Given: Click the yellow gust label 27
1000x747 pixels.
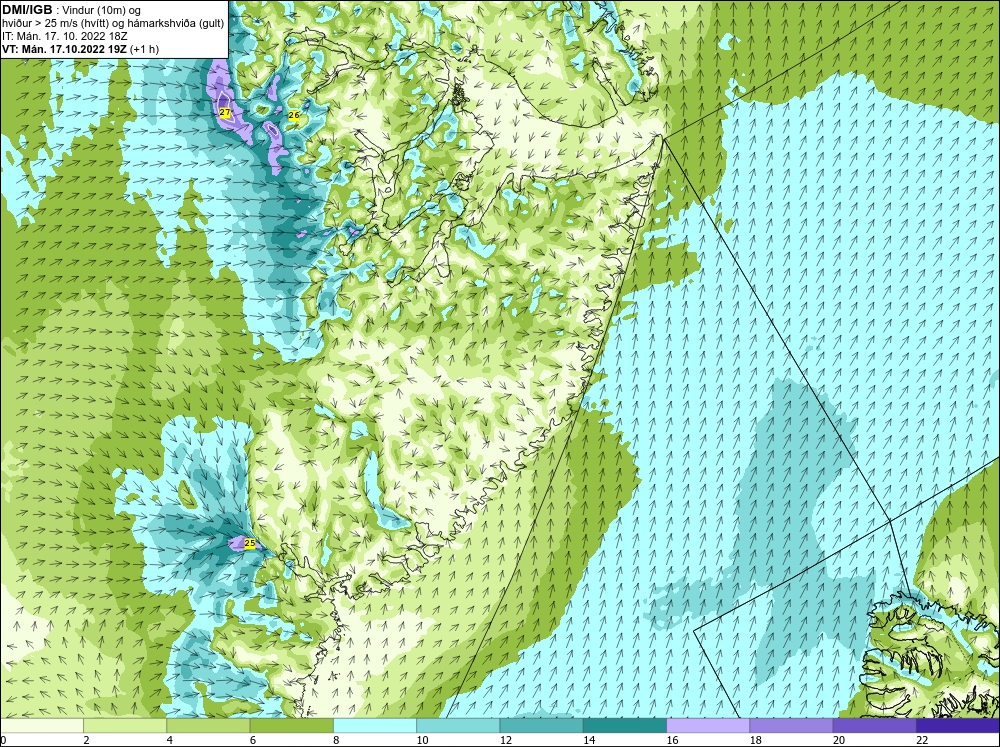Looking at the screenshot, I should click(x=224, y=112).
